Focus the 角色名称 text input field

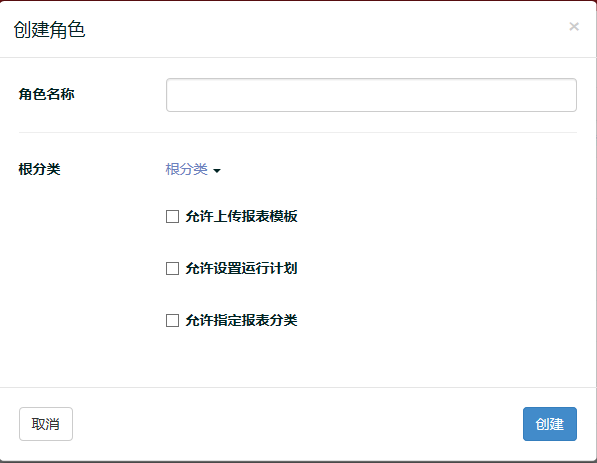coord(371,95)
